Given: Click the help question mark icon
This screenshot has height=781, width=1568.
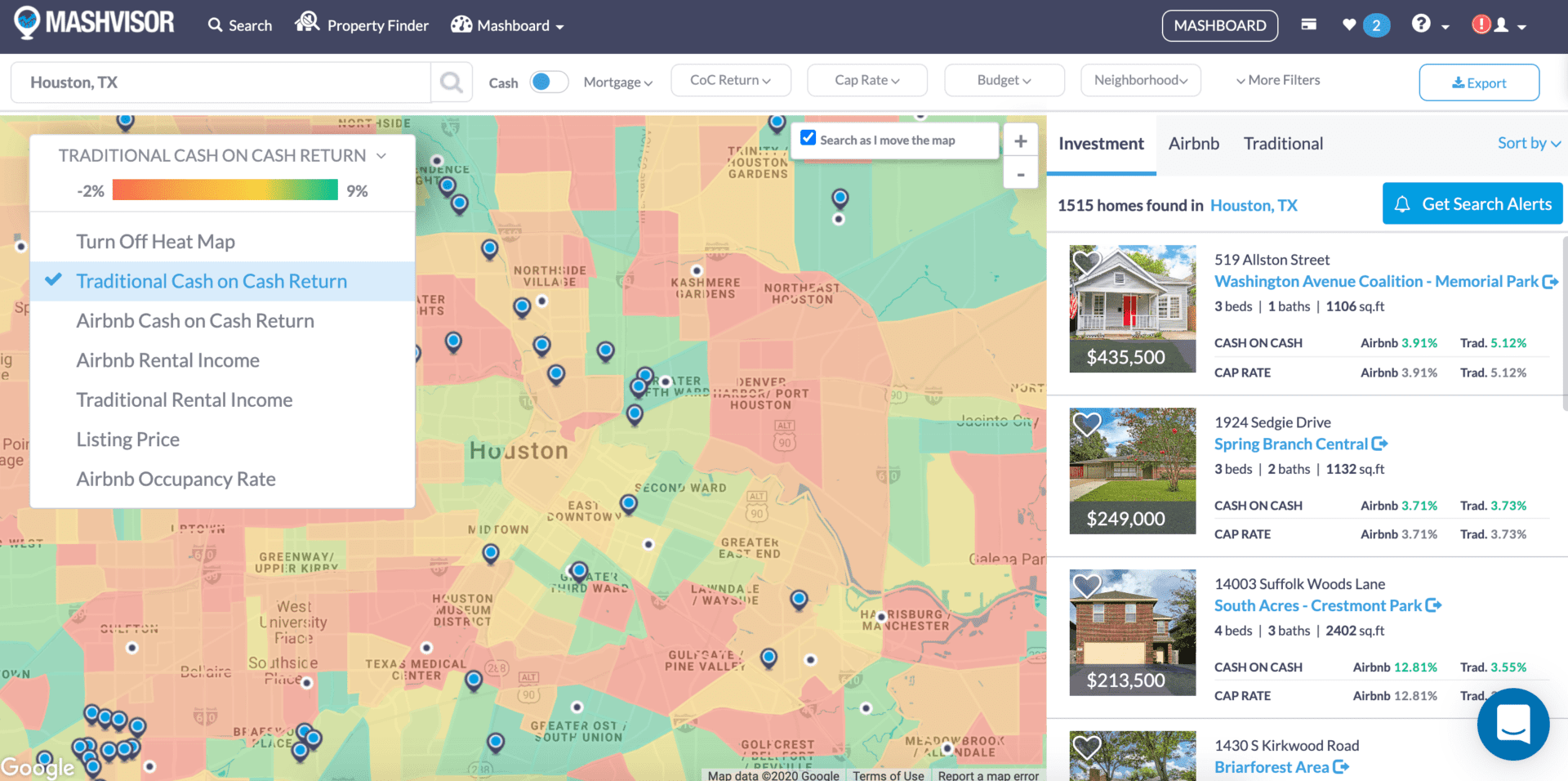Looking at the screenshot, I should (1422, 25).
